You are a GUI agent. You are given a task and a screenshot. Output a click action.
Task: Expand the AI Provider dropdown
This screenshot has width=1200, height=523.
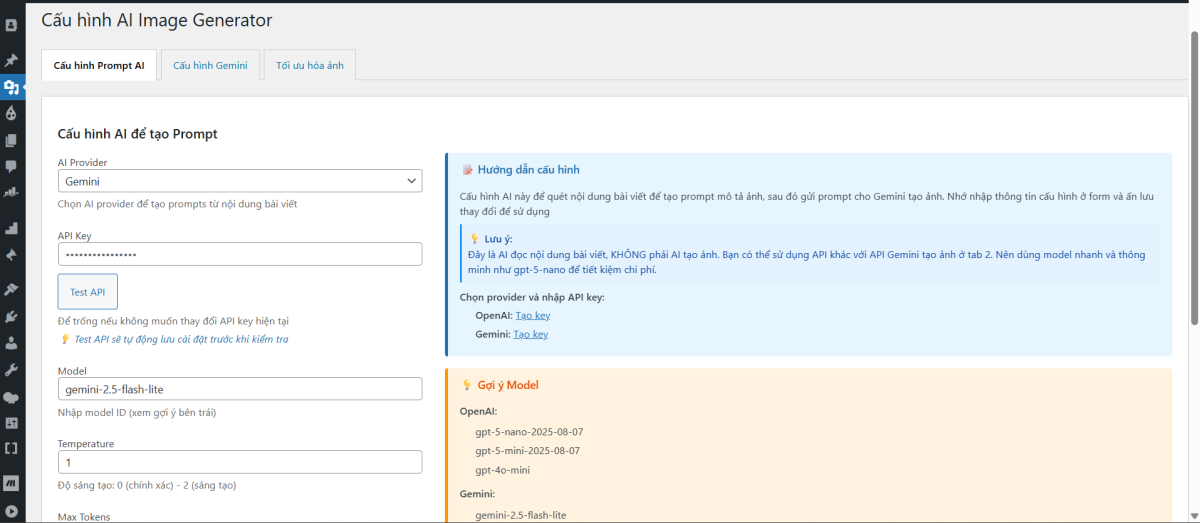pos(240,181)
